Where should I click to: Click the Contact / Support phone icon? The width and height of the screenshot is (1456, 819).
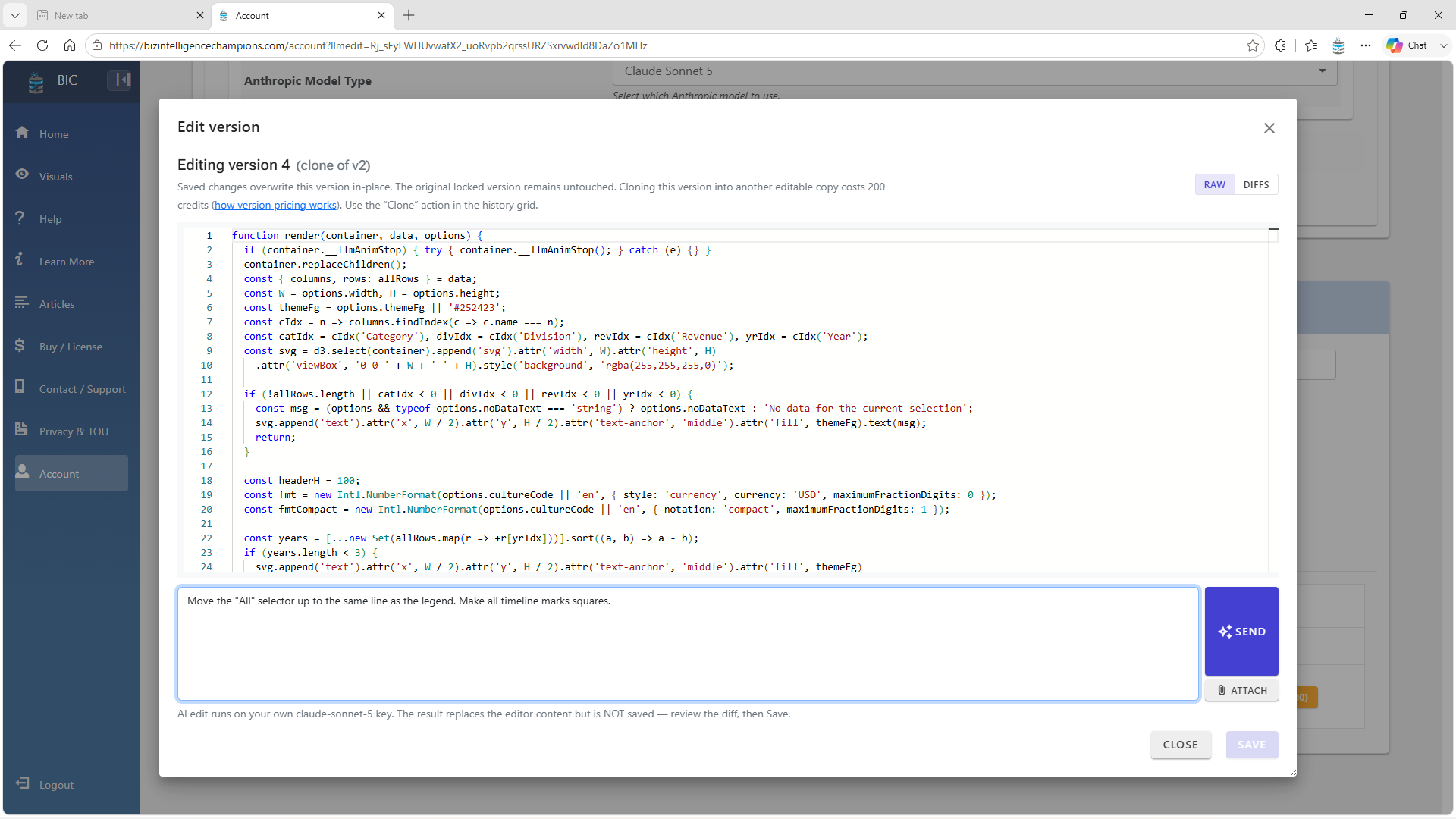(x=20, y=387)
